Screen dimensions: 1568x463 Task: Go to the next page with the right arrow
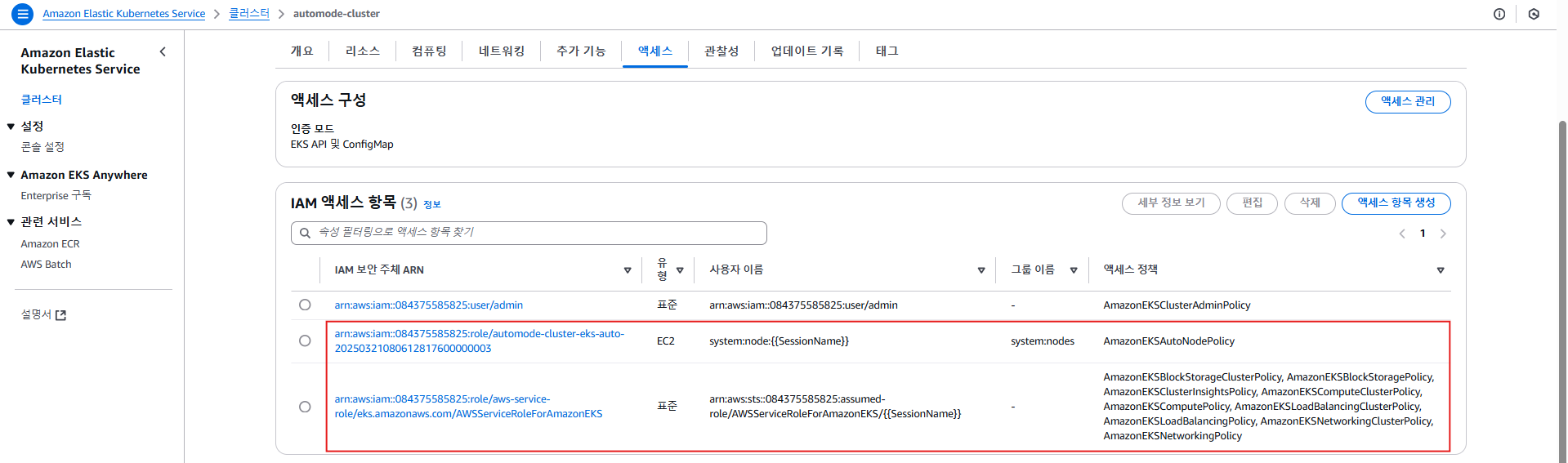click(1443, 234)
